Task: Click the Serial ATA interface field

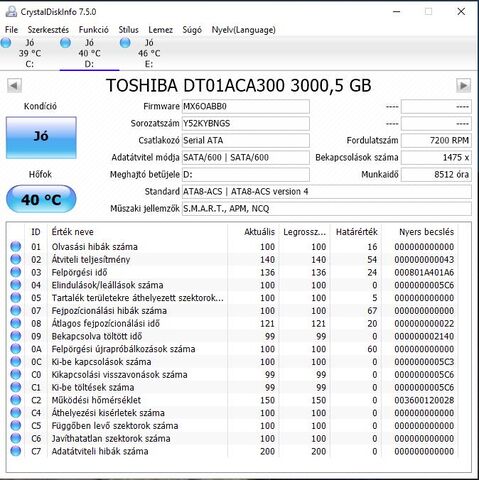Action: tap(246, 141)
